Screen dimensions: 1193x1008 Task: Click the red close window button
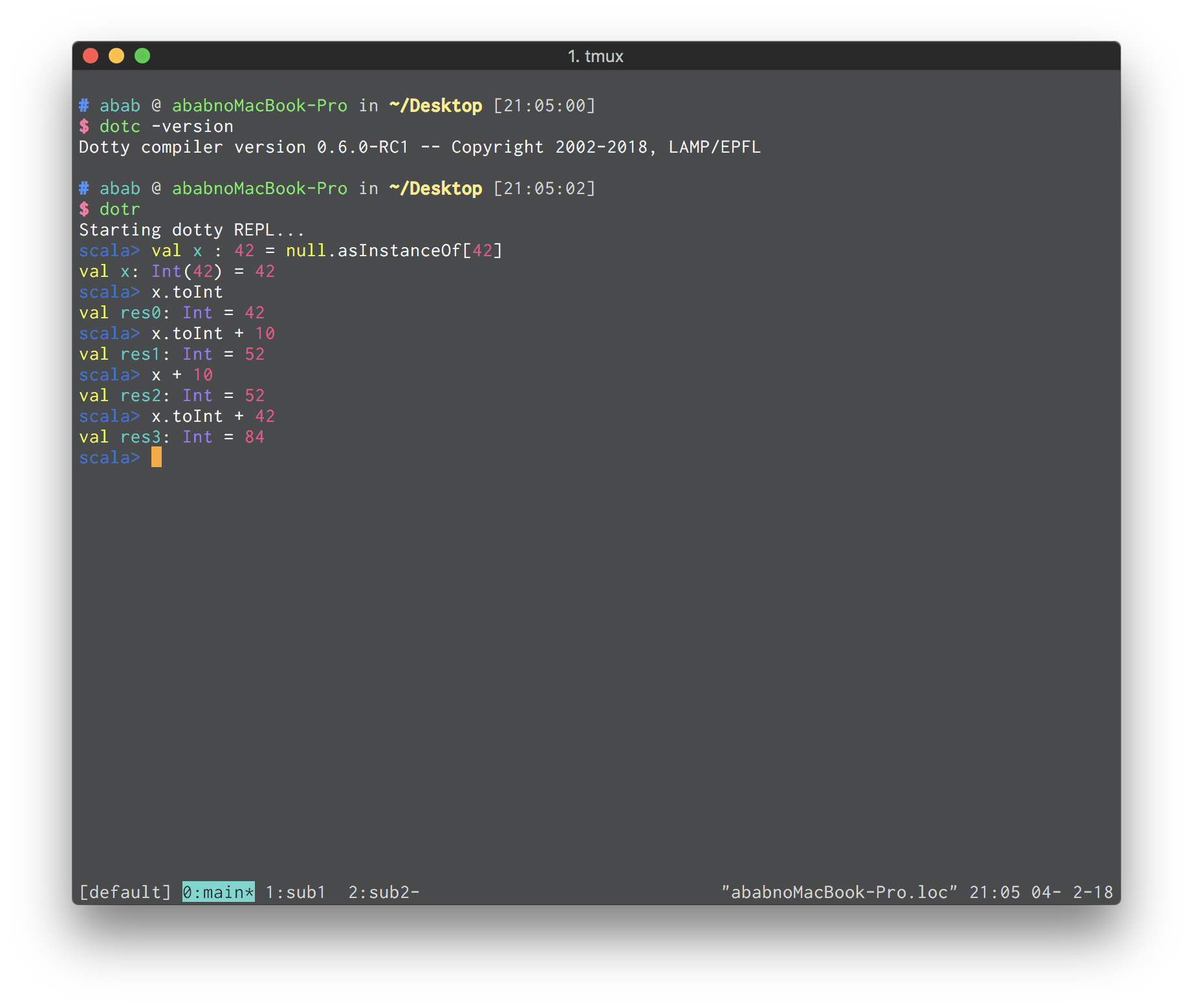91,56
